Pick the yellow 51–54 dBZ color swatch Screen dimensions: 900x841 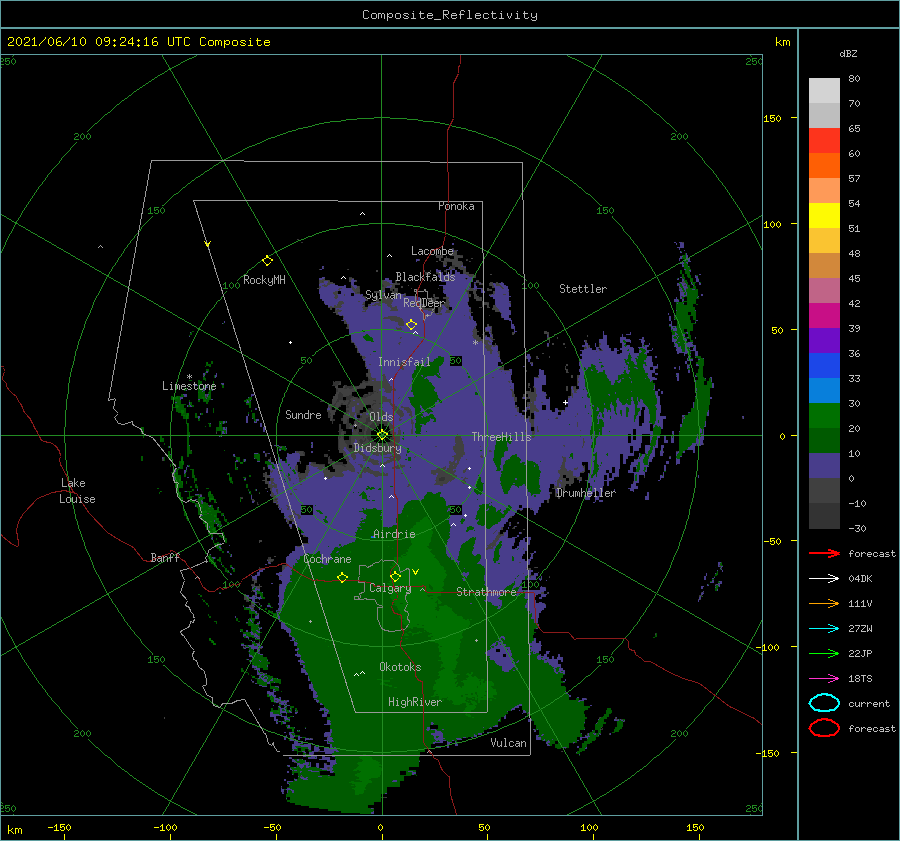(x=824, y=215)
